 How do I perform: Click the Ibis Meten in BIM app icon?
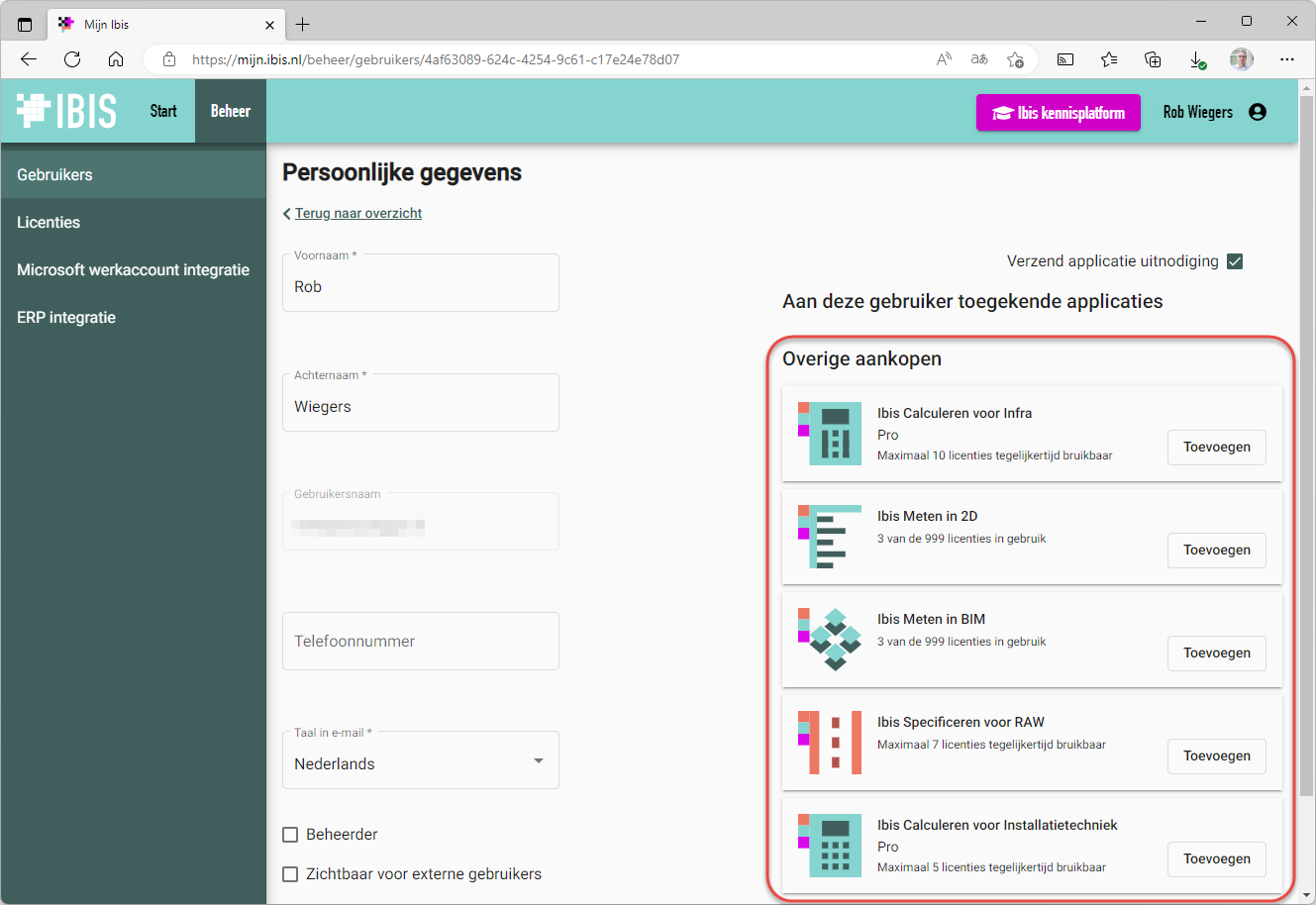(x=830, y=640)
